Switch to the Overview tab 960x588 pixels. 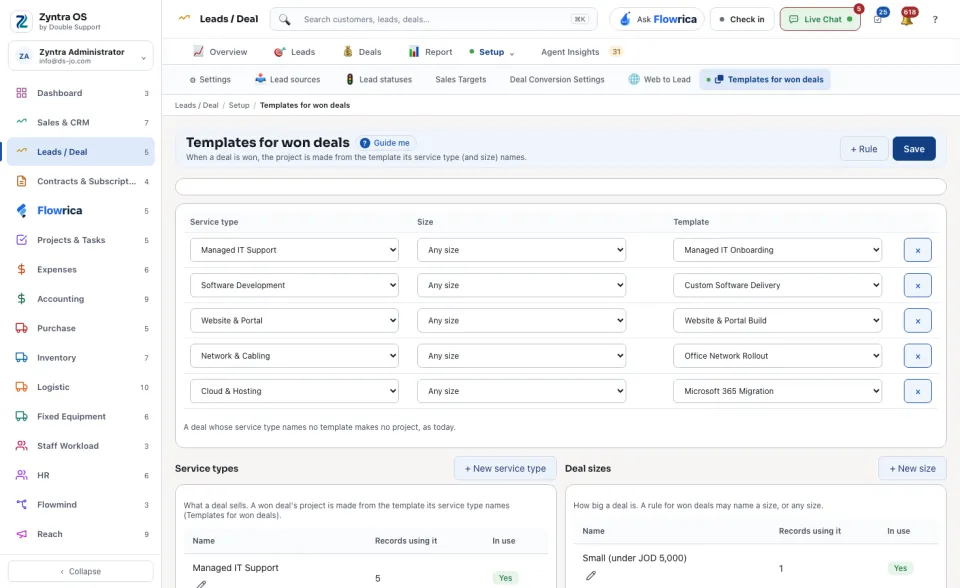pos(220,52)
